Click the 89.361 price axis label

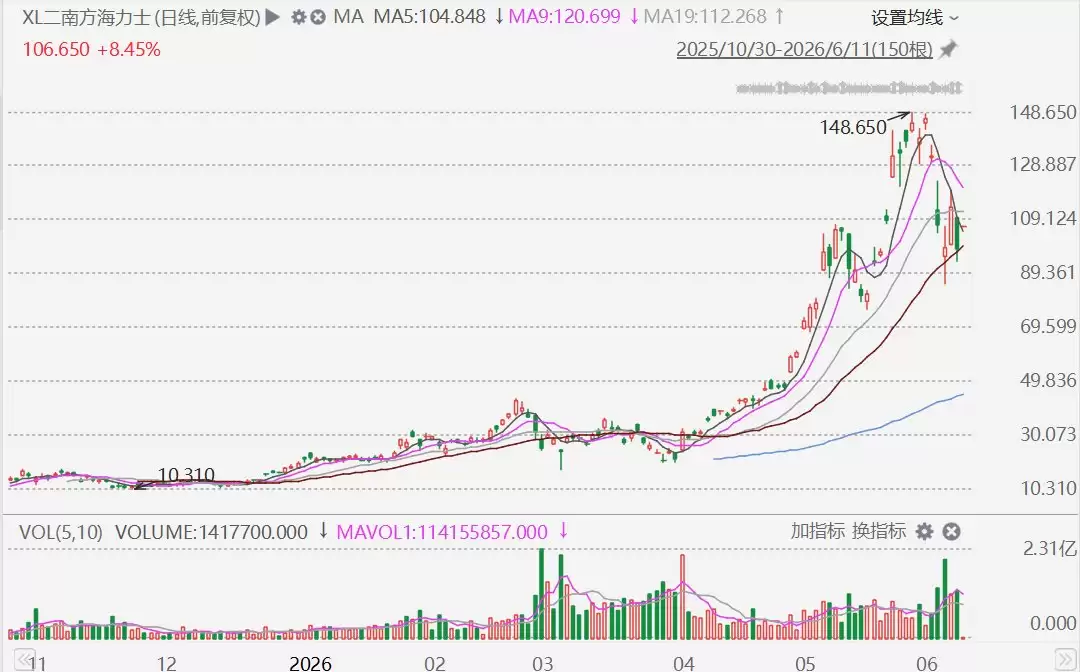point(1048,272)
